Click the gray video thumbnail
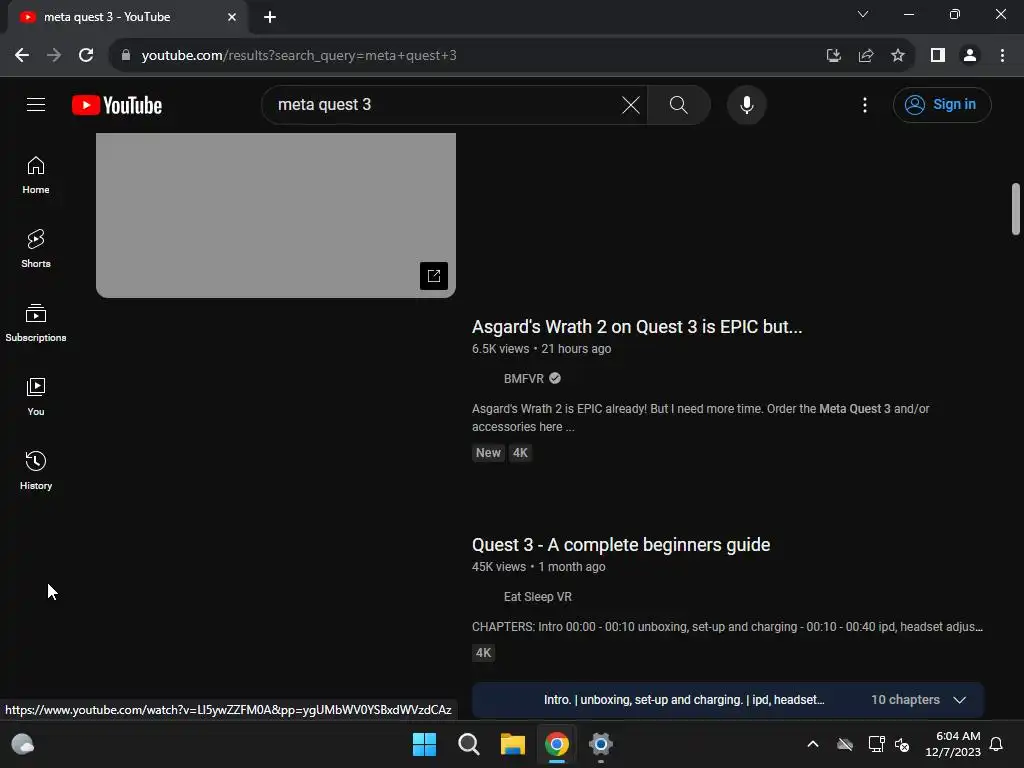Viewport: 1024px width, 768px height. pyautogui.click(x=276, y=216)
